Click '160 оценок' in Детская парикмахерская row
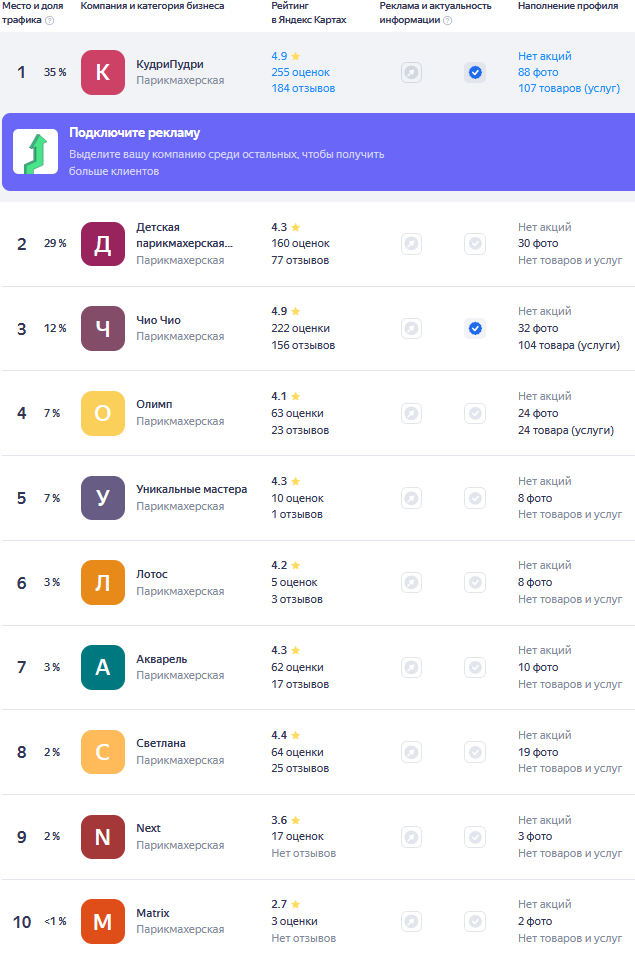This screenshot has height=960, width=635. (x=300, y=244)
